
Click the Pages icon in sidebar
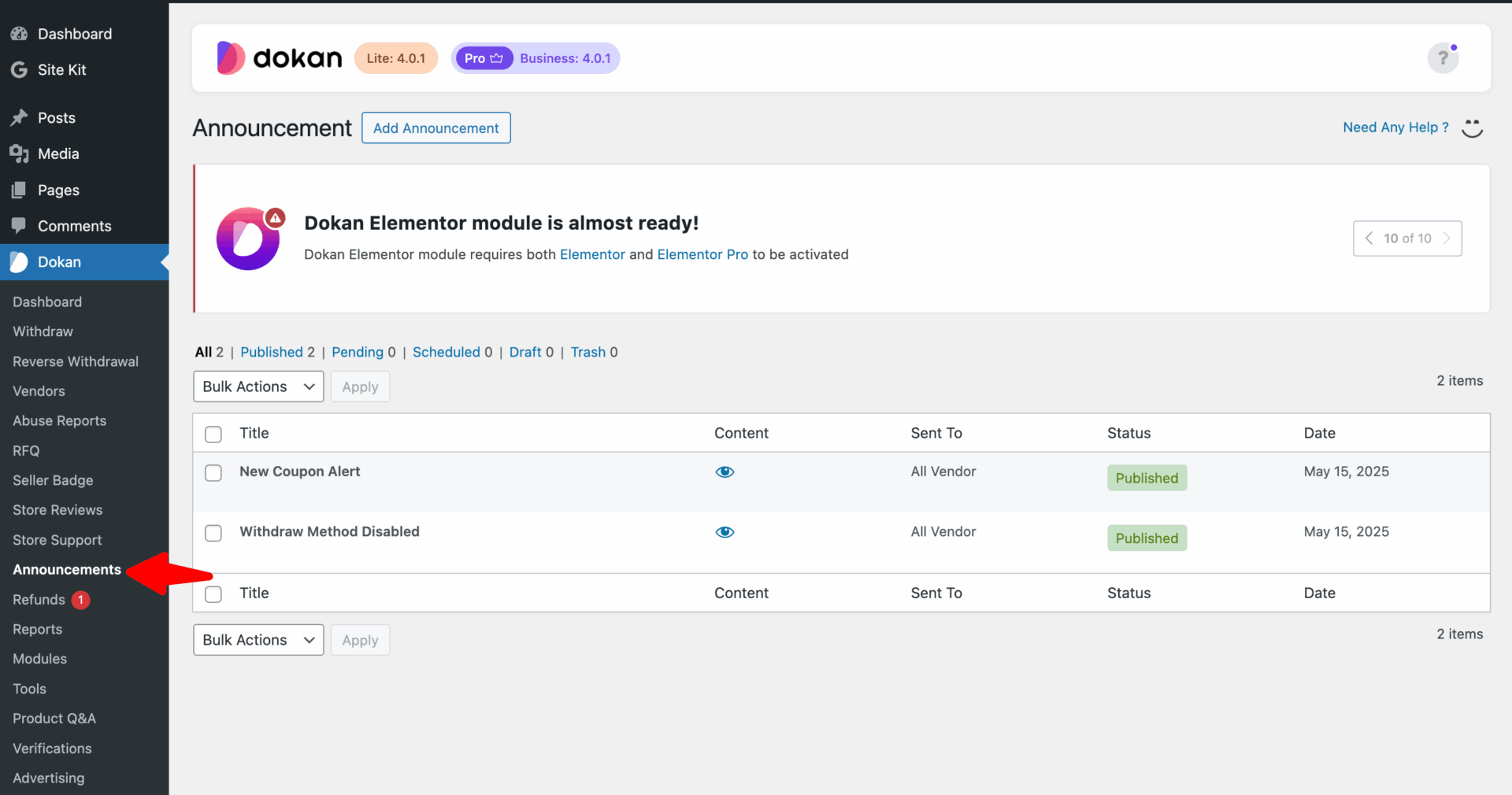[19, 190]
